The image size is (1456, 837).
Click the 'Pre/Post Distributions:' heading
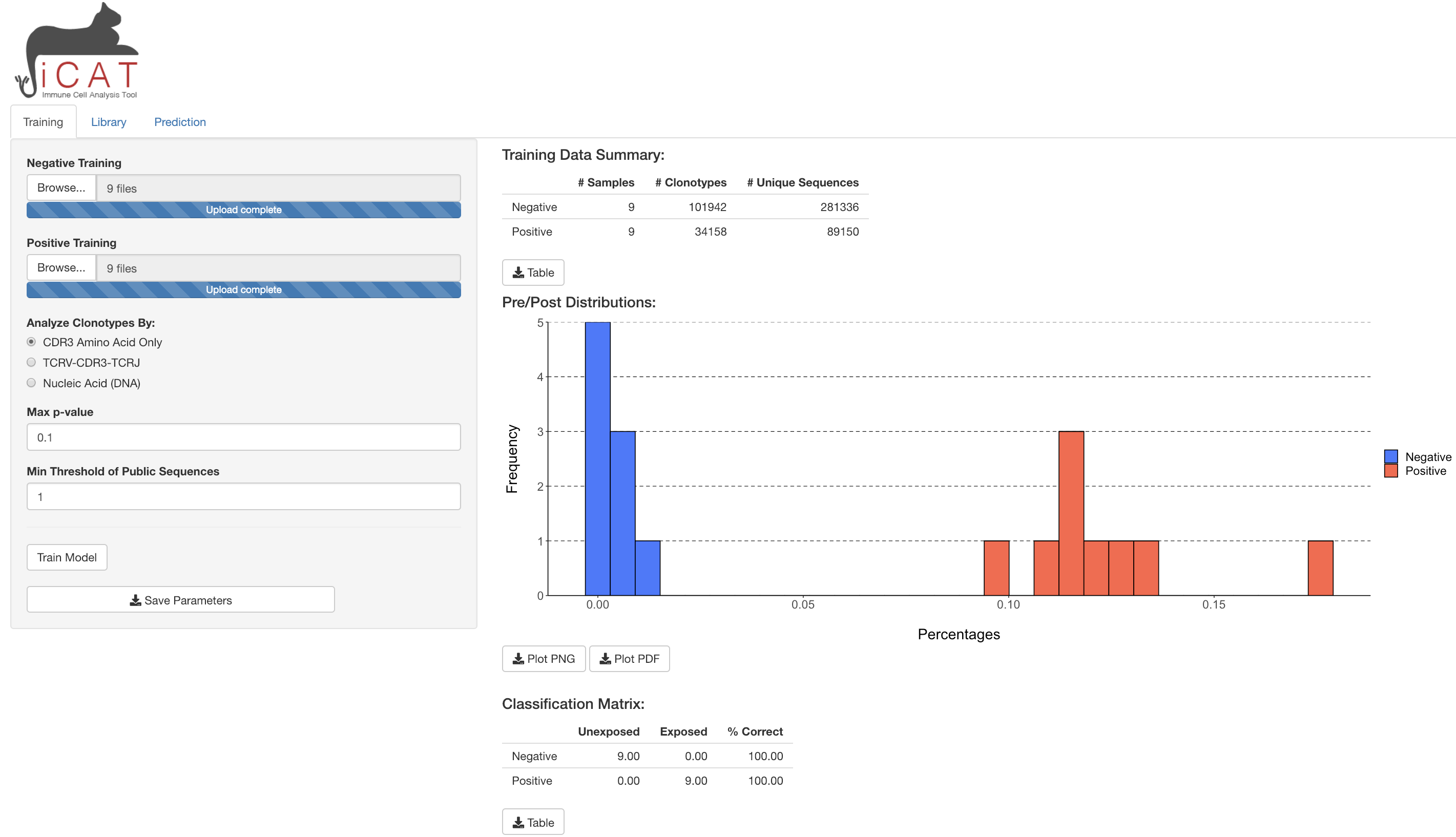(x=578, y=302)
